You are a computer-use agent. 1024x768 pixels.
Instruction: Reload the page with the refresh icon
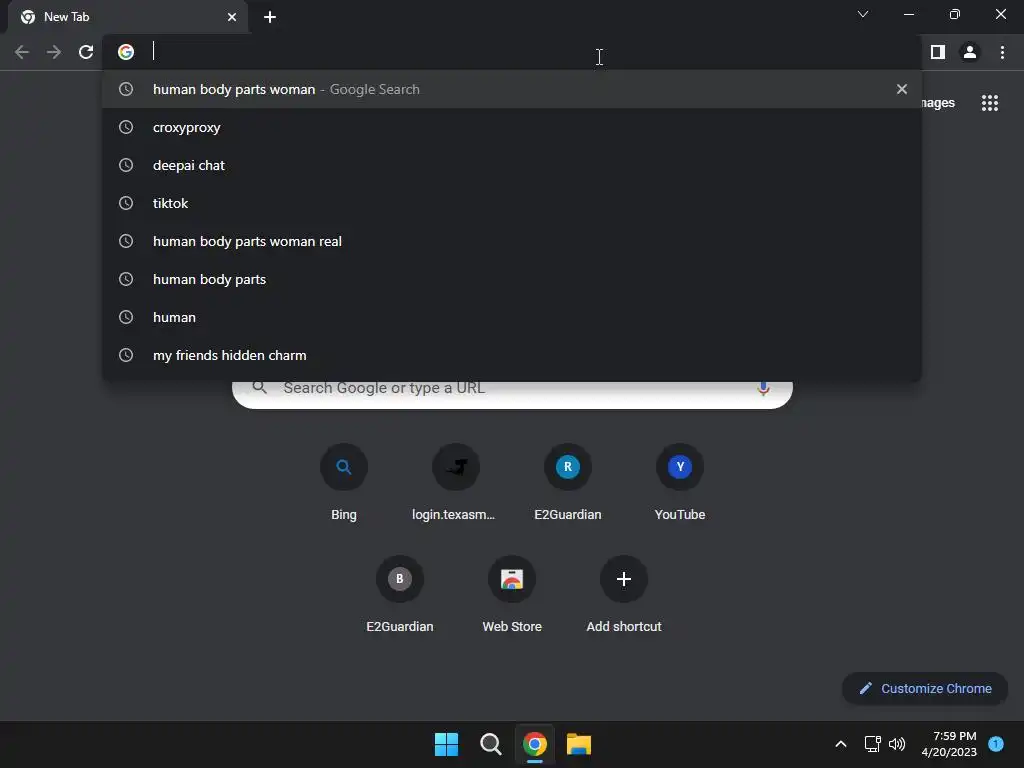(x=86, y=52)
